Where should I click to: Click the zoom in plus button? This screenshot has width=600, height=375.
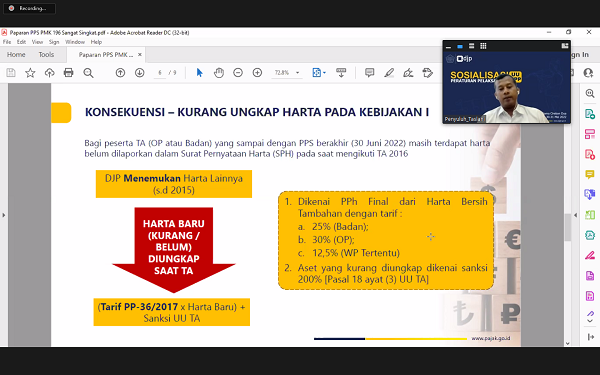click(258, 72)
